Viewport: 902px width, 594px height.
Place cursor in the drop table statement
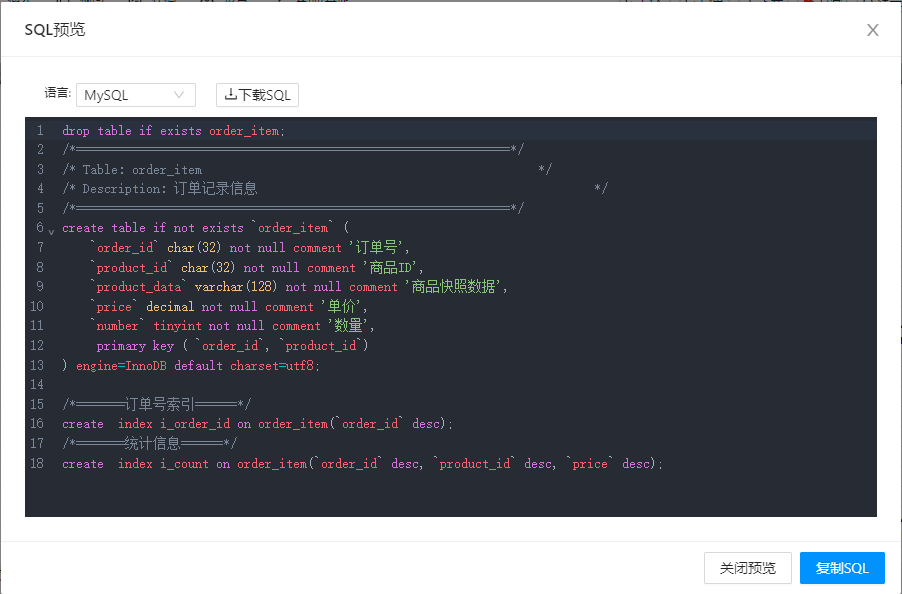click(x=172, y=131)
